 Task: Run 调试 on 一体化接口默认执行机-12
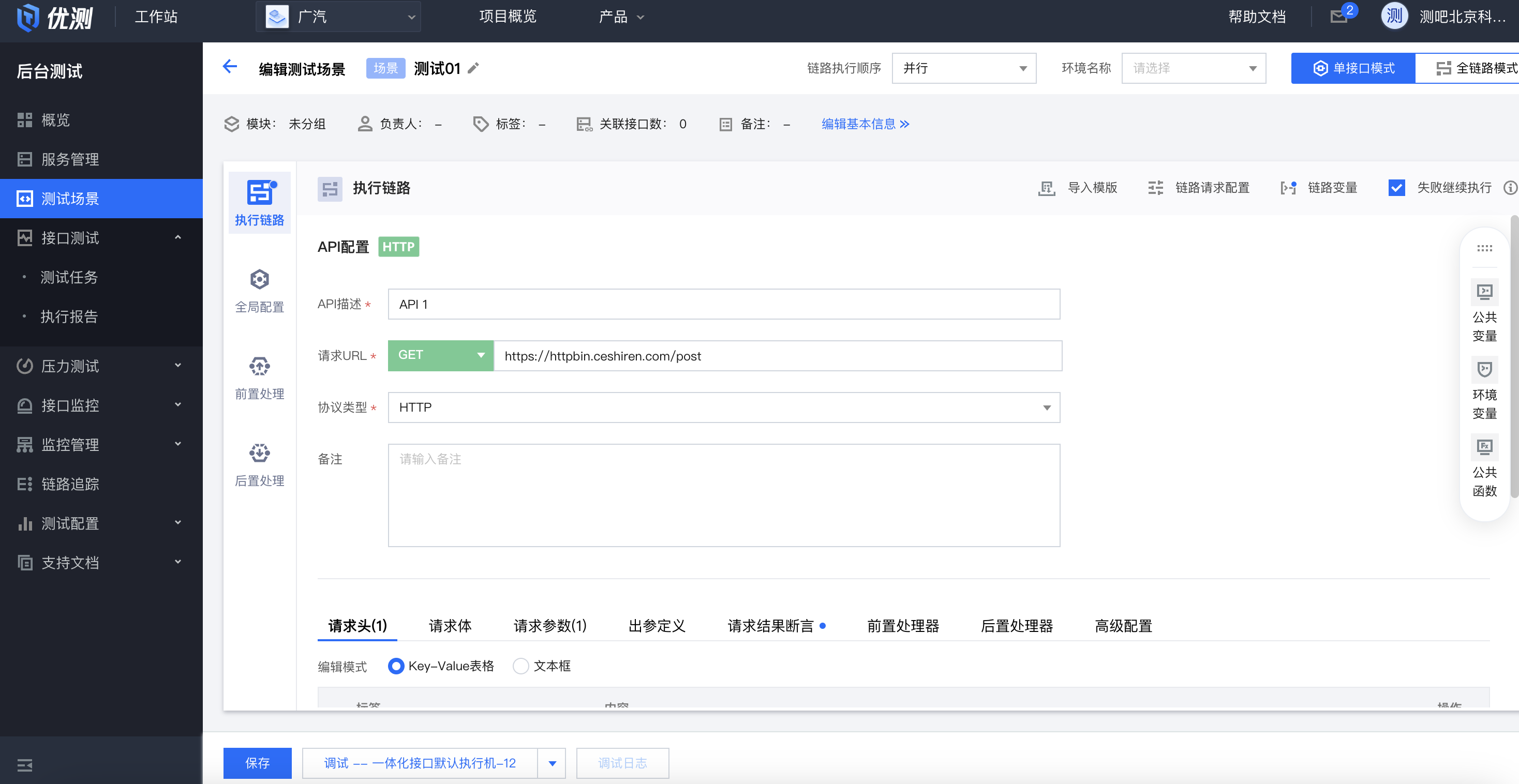click(x=420, y=763)
